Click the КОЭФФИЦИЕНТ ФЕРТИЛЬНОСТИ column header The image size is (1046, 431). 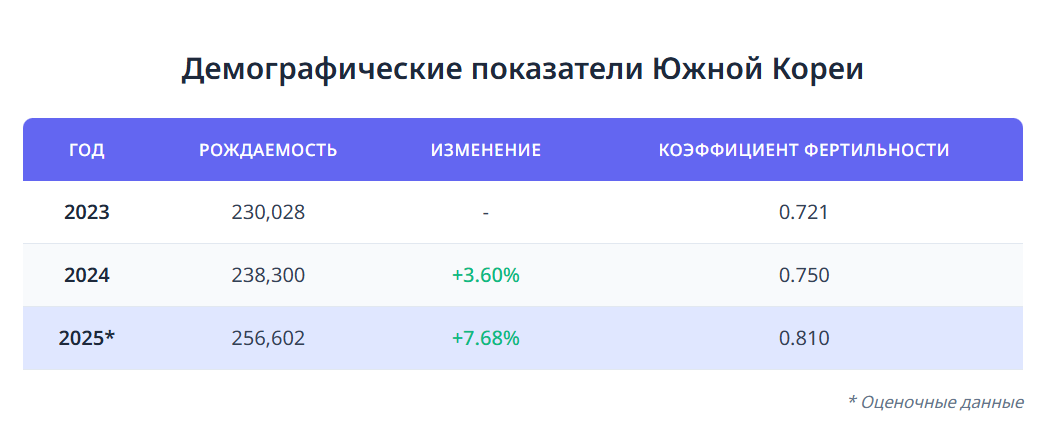(x=804, y=150)
